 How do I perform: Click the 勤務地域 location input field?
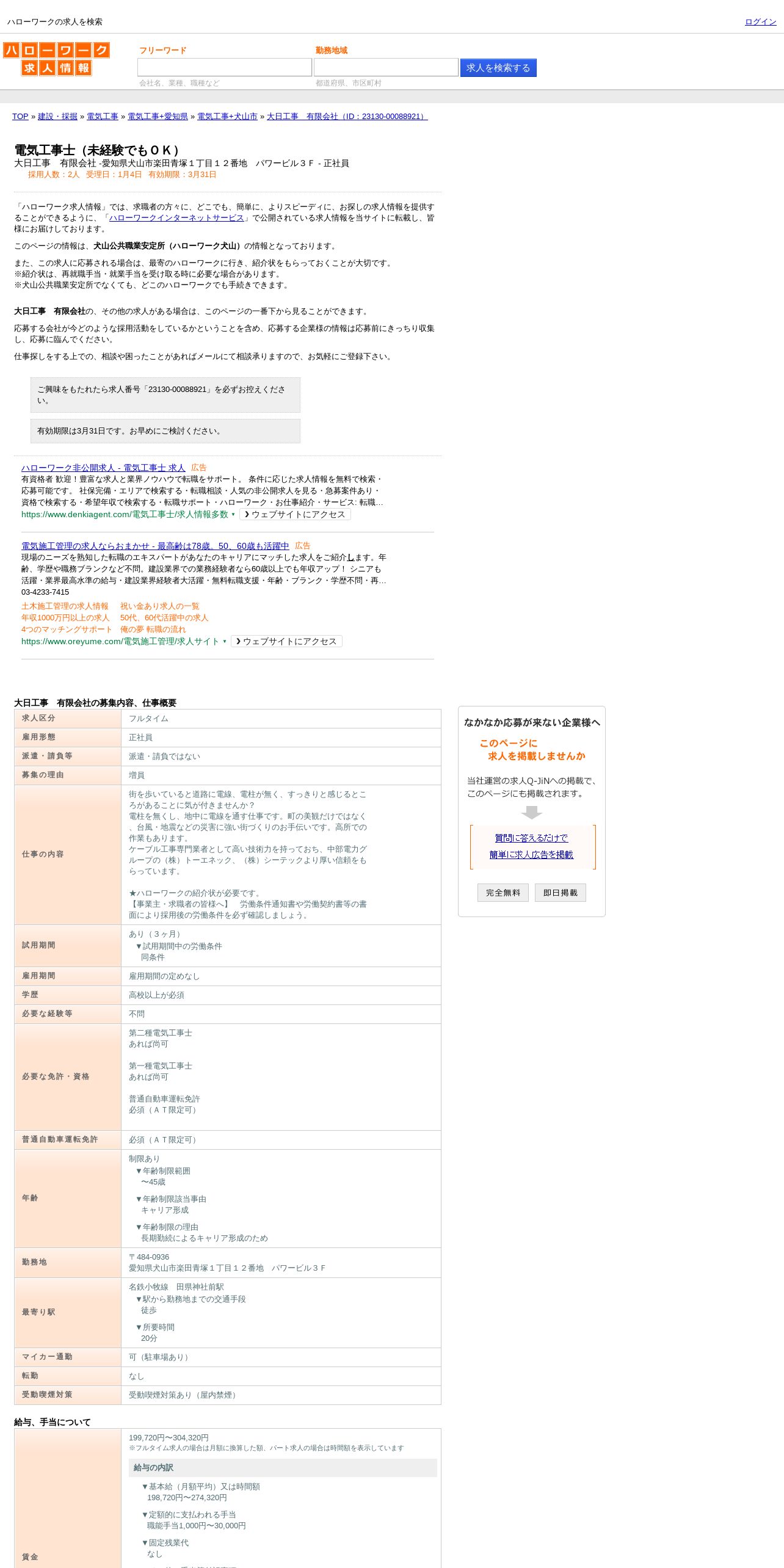(386, 67)
